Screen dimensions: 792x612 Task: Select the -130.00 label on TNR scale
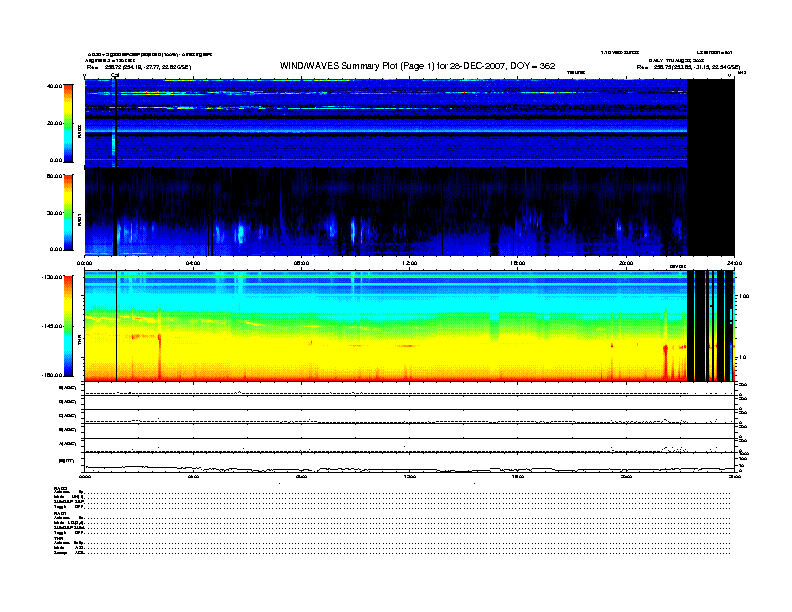[52, 277]
